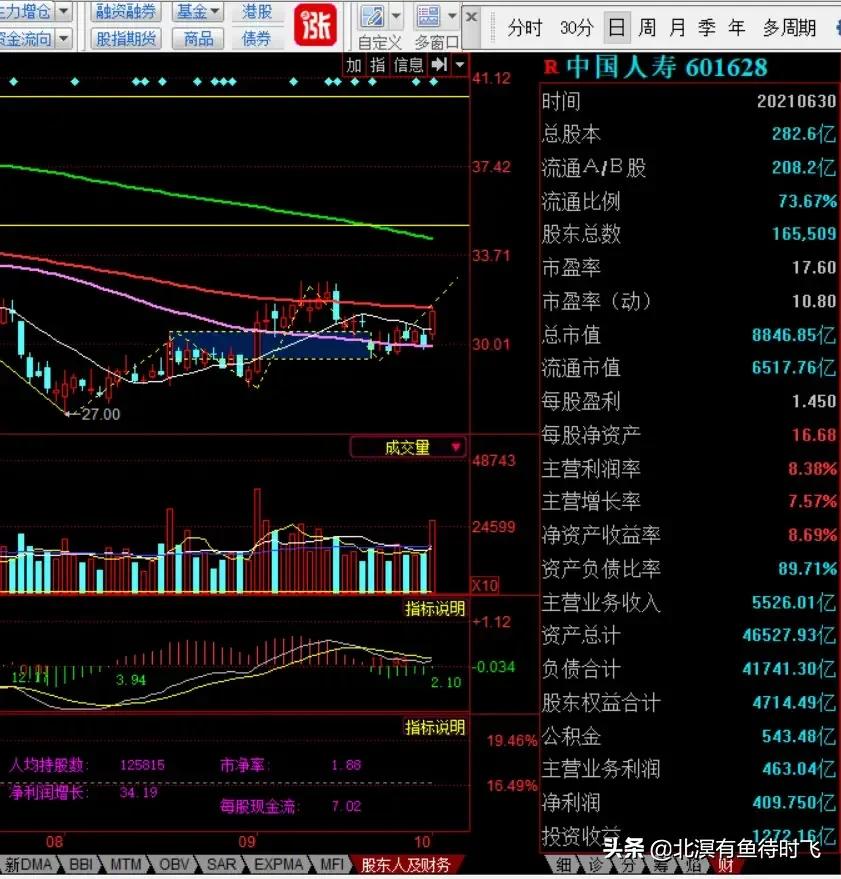Click the jump-to-end arrow icon on chart
This screenshot has width=841, height=879.
(x=438, y=65)
